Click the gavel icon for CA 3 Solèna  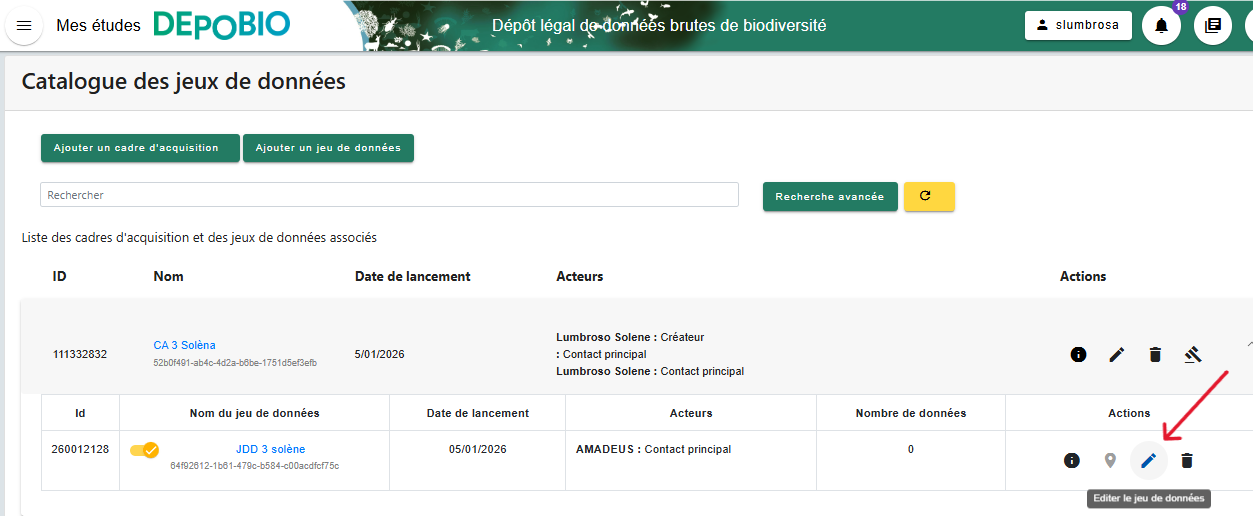point(1192,354)
